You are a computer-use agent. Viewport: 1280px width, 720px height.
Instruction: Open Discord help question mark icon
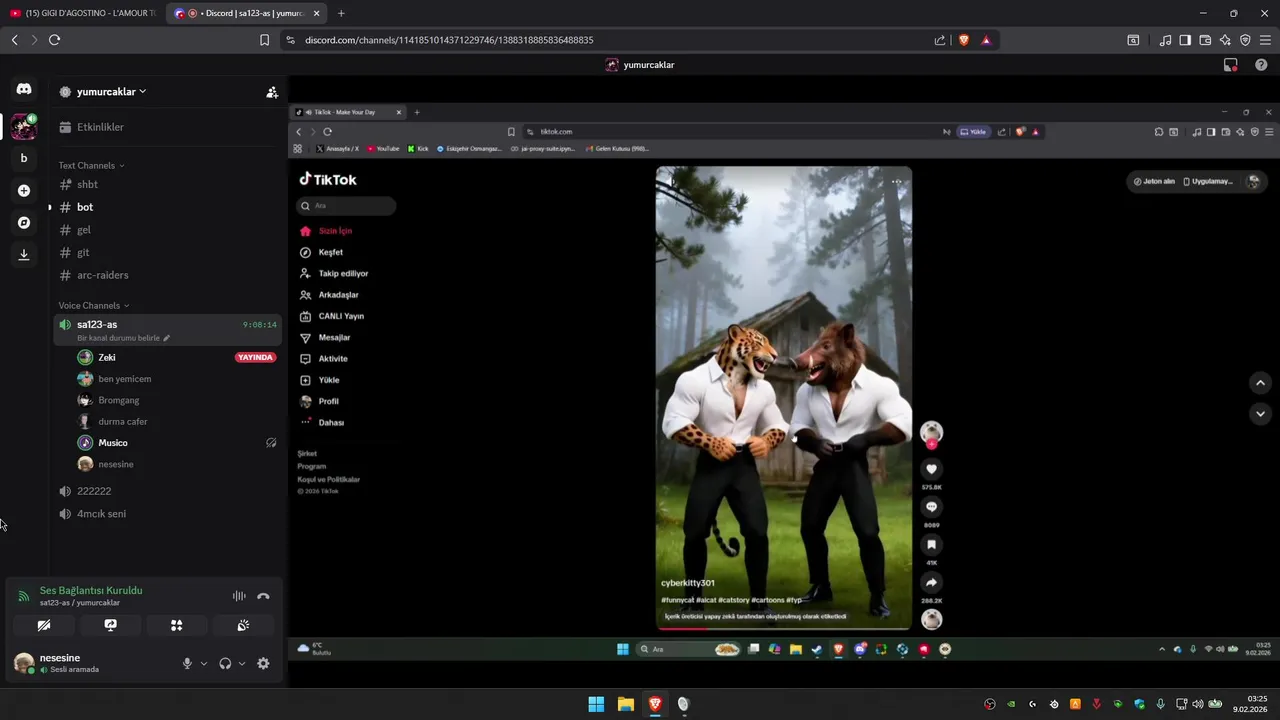(x=1261, y=65)
